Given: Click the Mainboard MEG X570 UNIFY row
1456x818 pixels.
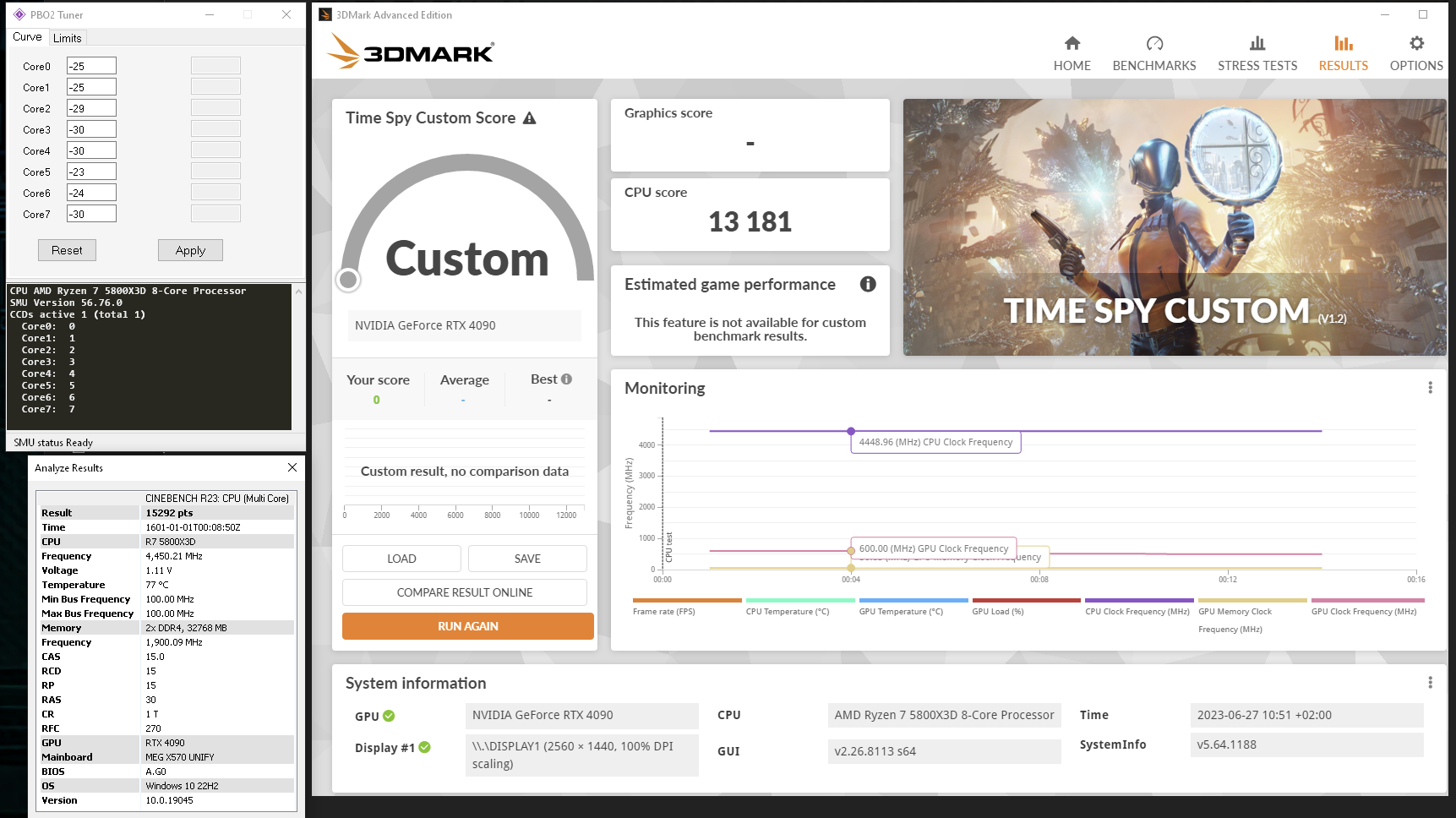Looking at the screenshot, I should [166, 757].
